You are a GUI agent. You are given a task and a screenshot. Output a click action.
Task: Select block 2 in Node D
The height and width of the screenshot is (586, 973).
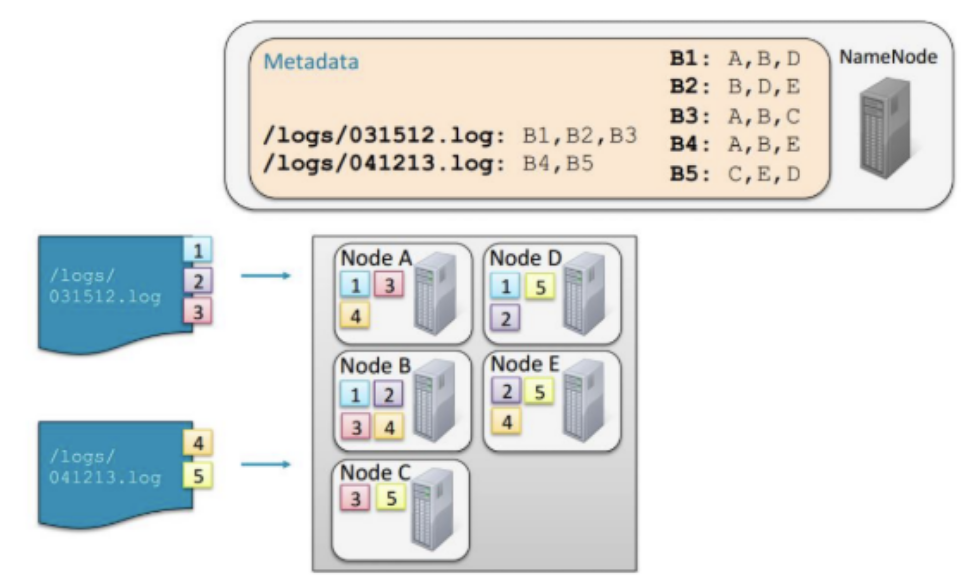click(x=505, y=318)
